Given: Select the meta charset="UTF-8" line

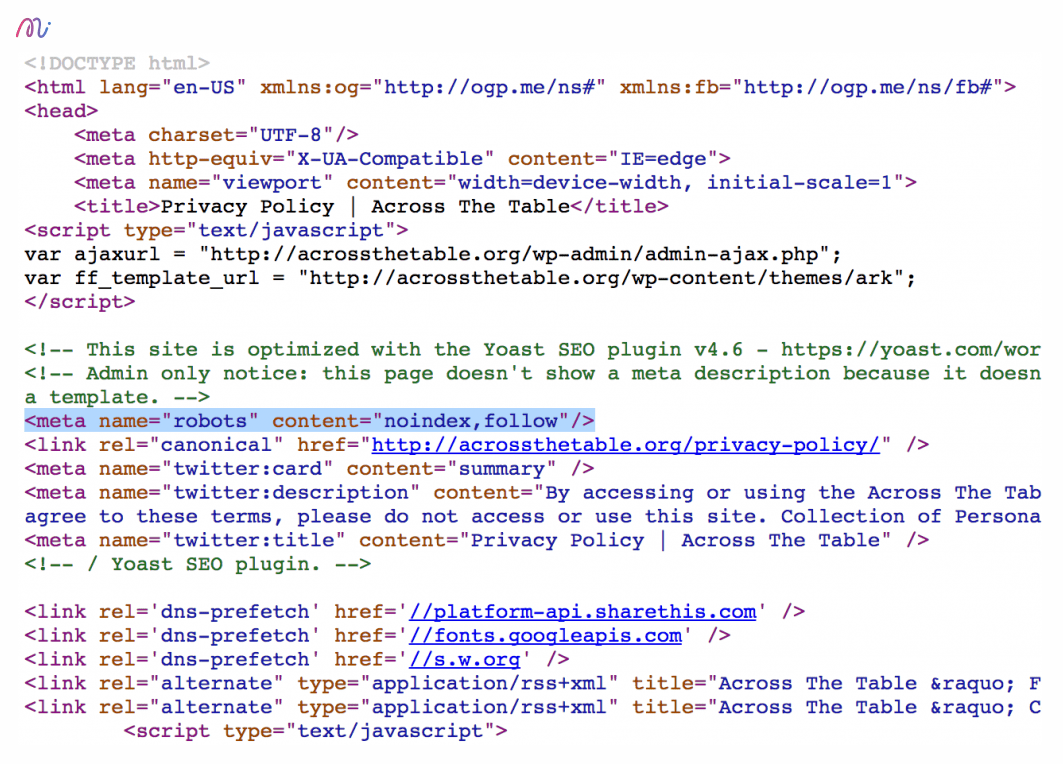Looking at the screenshot, I should pyautogui.click(x=216, y=134).
